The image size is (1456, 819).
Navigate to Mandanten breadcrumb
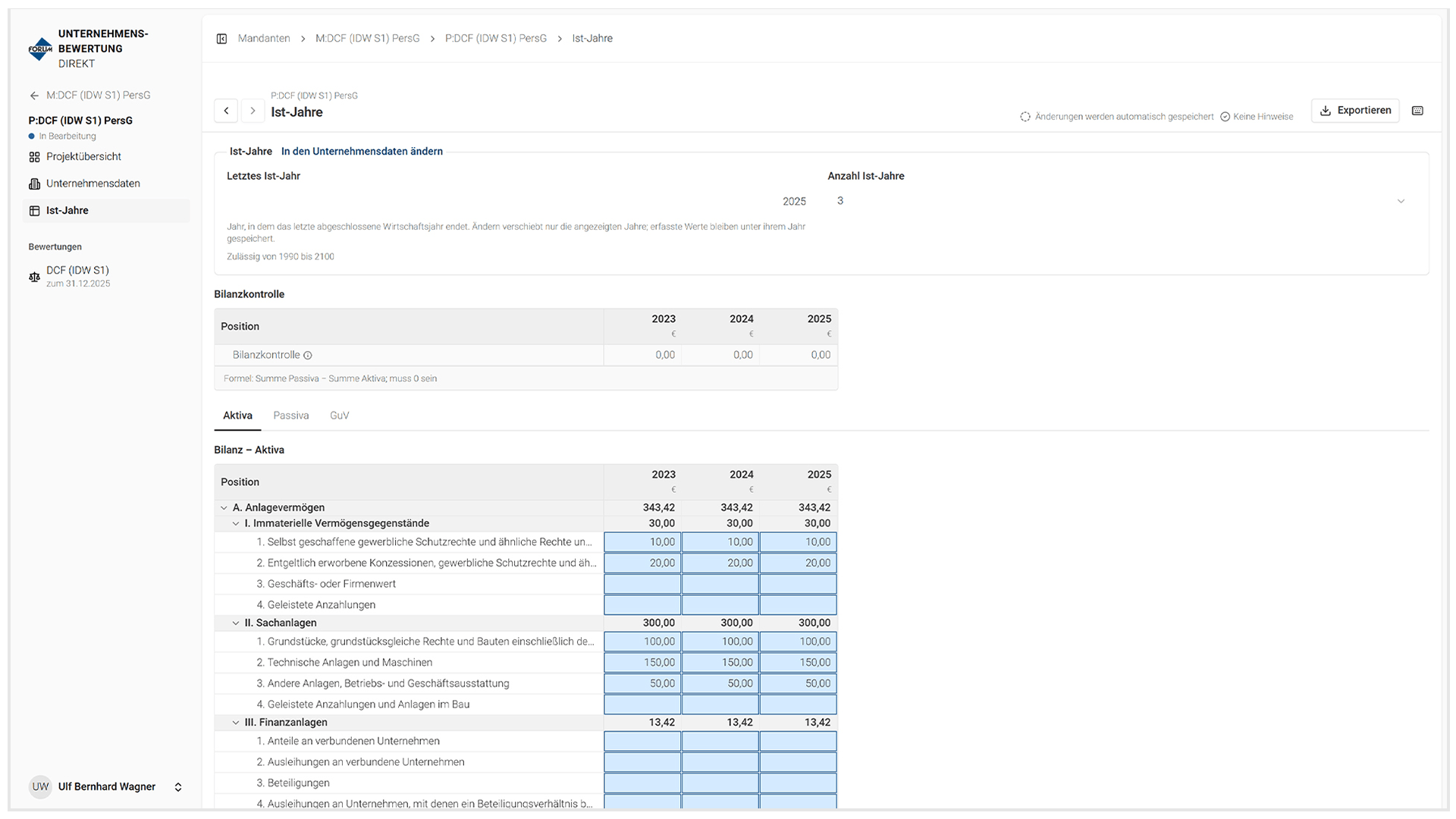click(x=264, y=39)
